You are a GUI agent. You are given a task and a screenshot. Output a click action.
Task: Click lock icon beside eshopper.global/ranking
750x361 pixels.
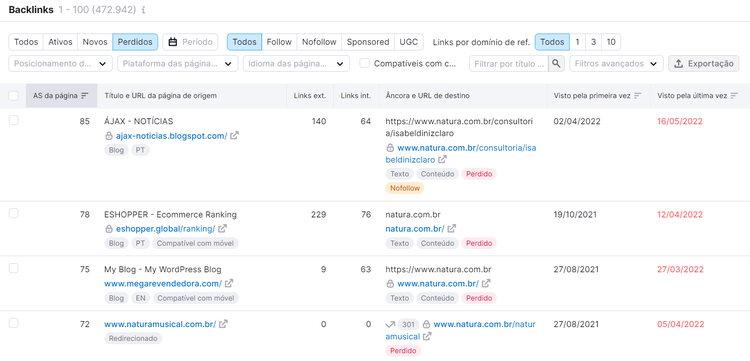(x=109, y=229)
